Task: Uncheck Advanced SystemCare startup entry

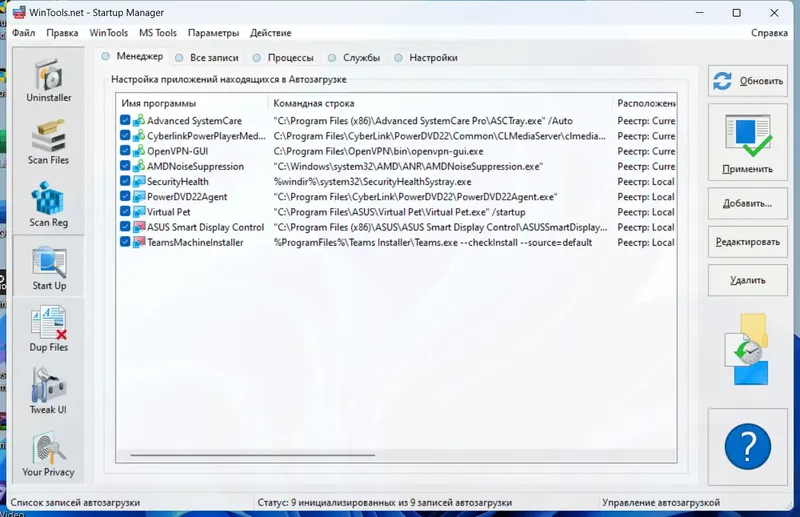Action: coord(125,120)
